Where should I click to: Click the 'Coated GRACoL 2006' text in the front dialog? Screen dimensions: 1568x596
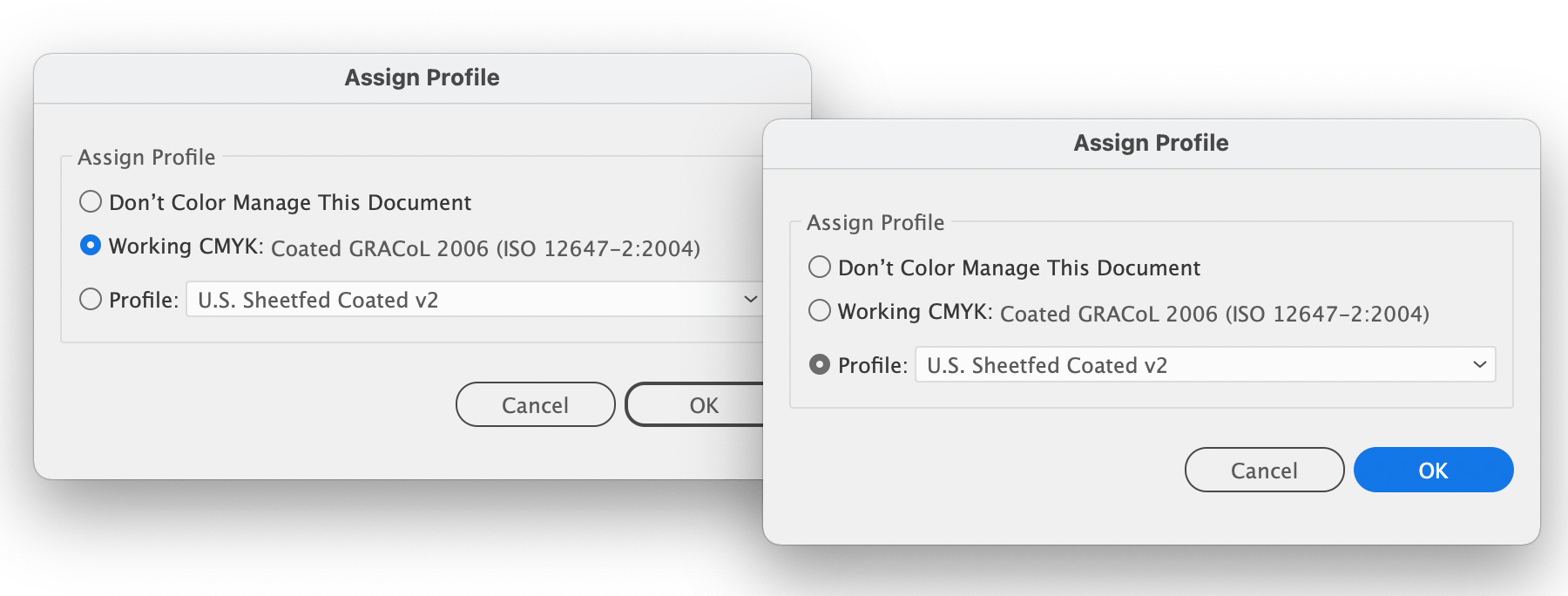1214,314
